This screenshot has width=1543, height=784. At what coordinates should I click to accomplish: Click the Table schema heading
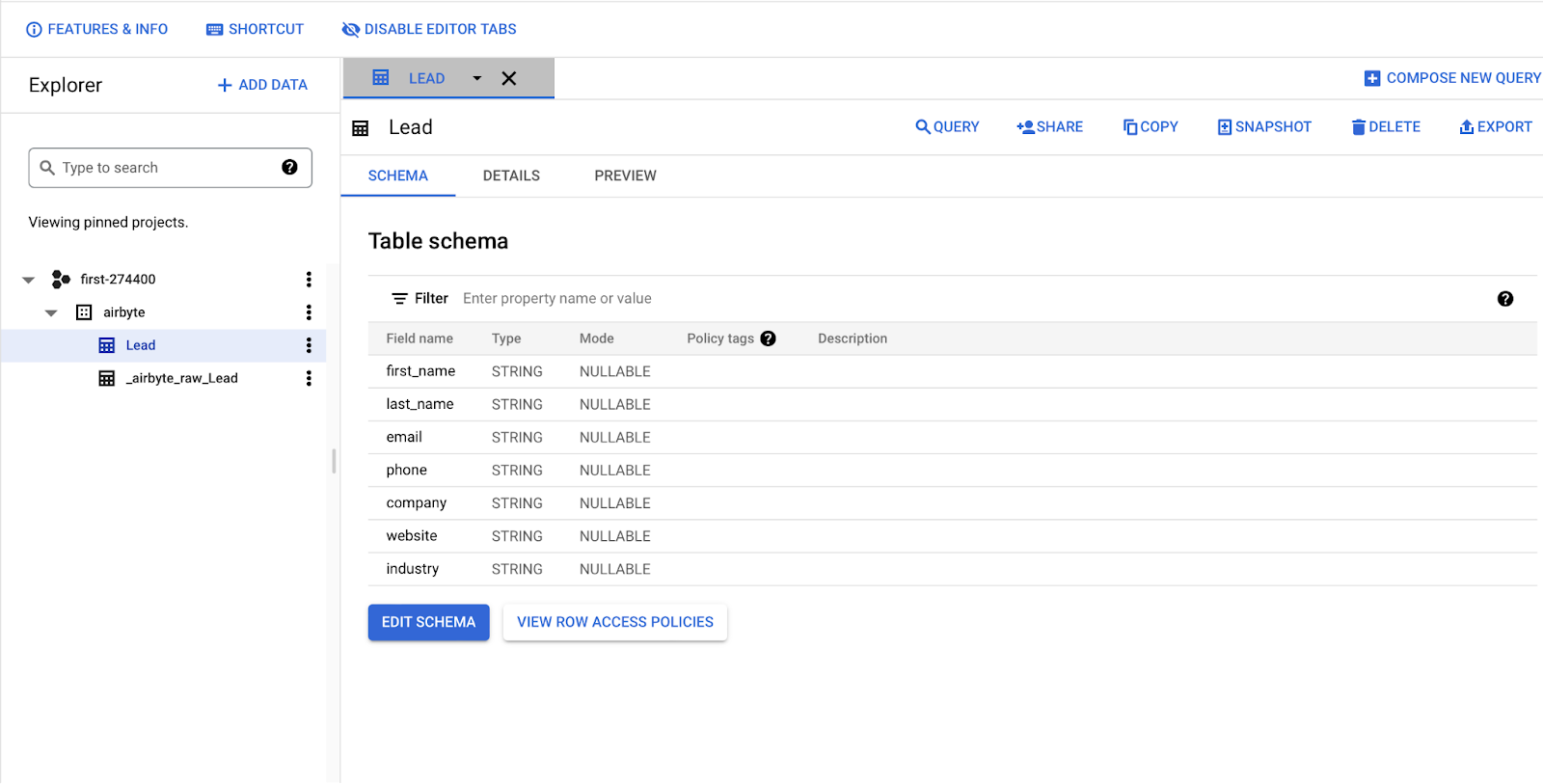point(438,241)
